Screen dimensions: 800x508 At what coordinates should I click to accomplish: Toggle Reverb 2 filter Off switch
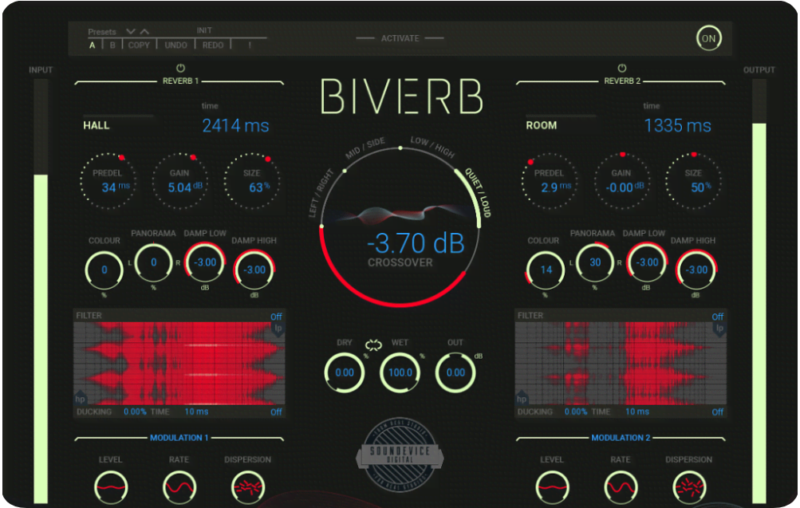(718, 316)
